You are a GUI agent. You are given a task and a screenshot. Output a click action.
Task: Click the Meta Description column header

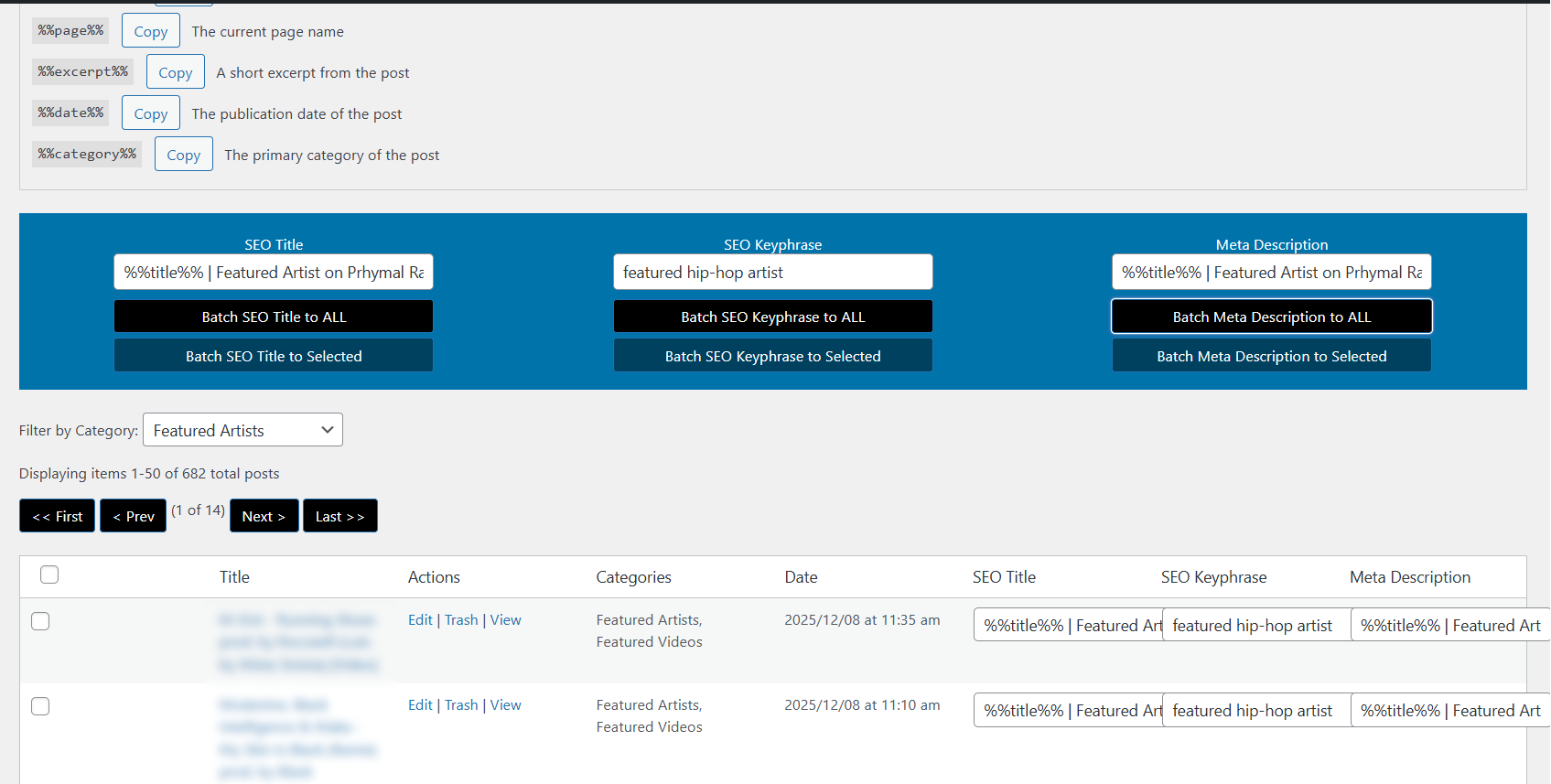click(1410, 577)
